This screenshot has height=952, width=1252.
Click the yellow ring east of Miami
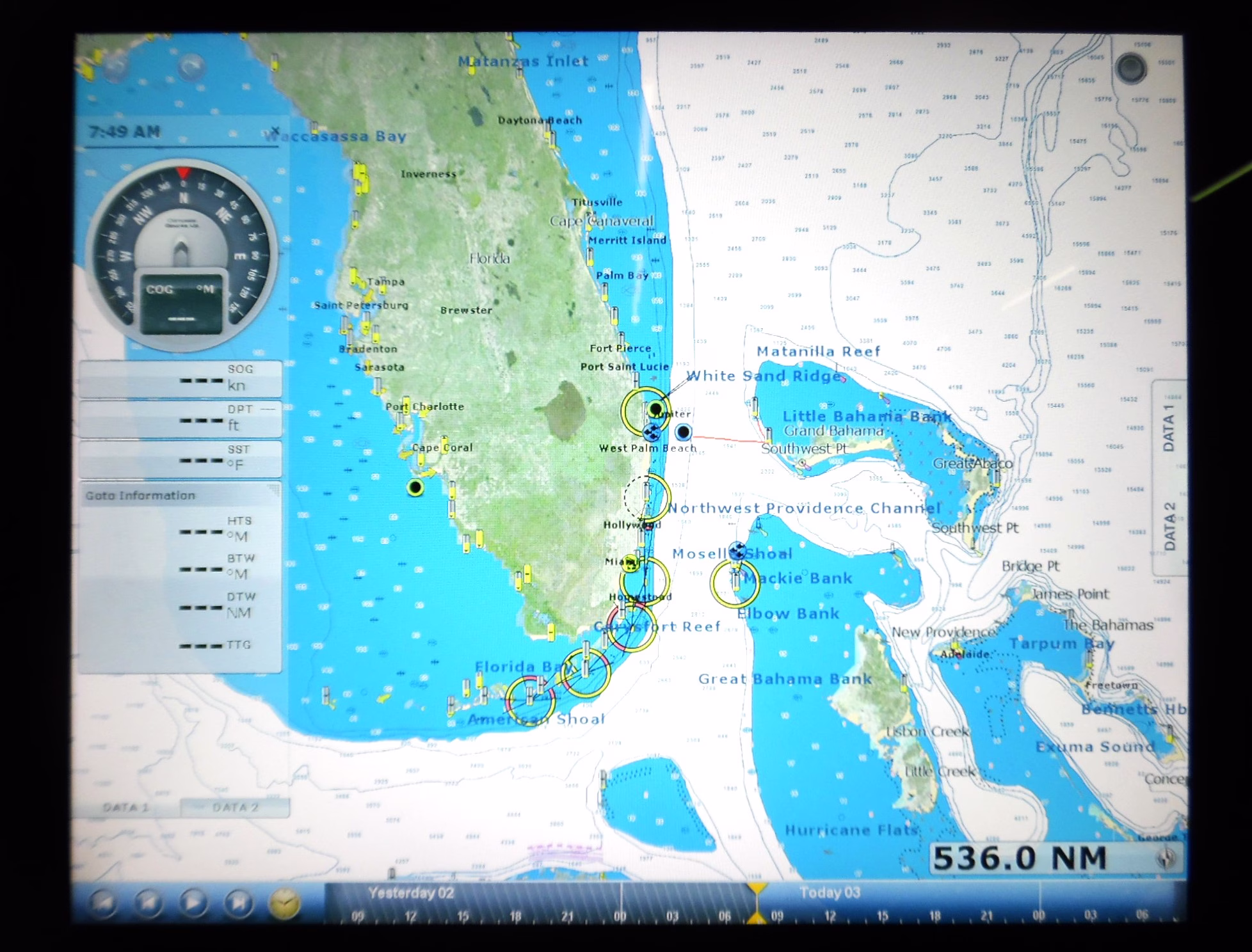tap(645, 582)
